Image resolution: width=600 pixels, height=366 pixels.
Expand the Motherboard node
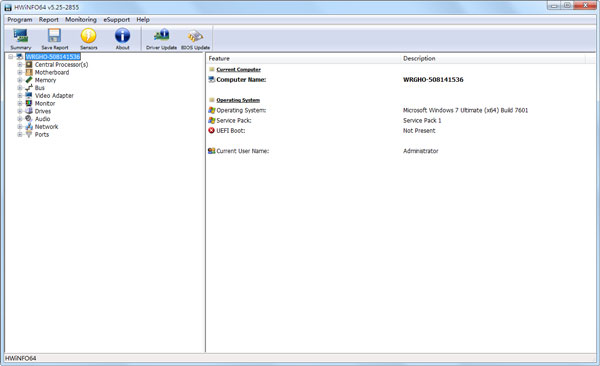pos(20,72)
